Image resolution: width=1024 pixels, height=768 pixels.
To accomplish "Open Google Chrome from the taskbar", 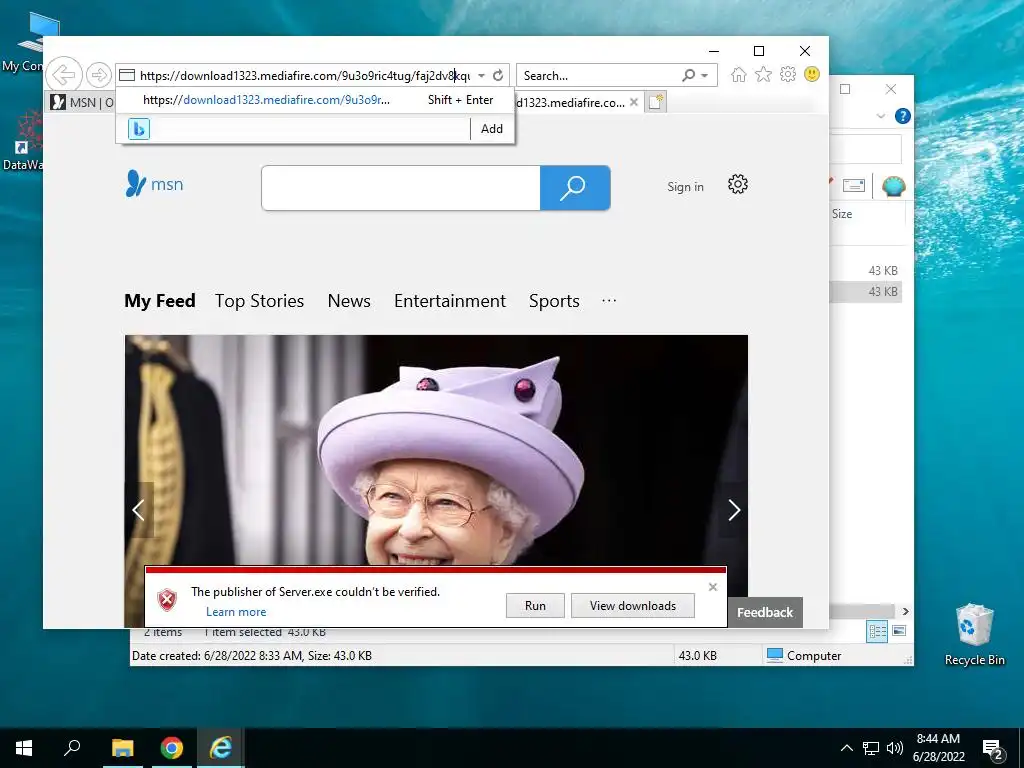I will (x=172, y=748).
